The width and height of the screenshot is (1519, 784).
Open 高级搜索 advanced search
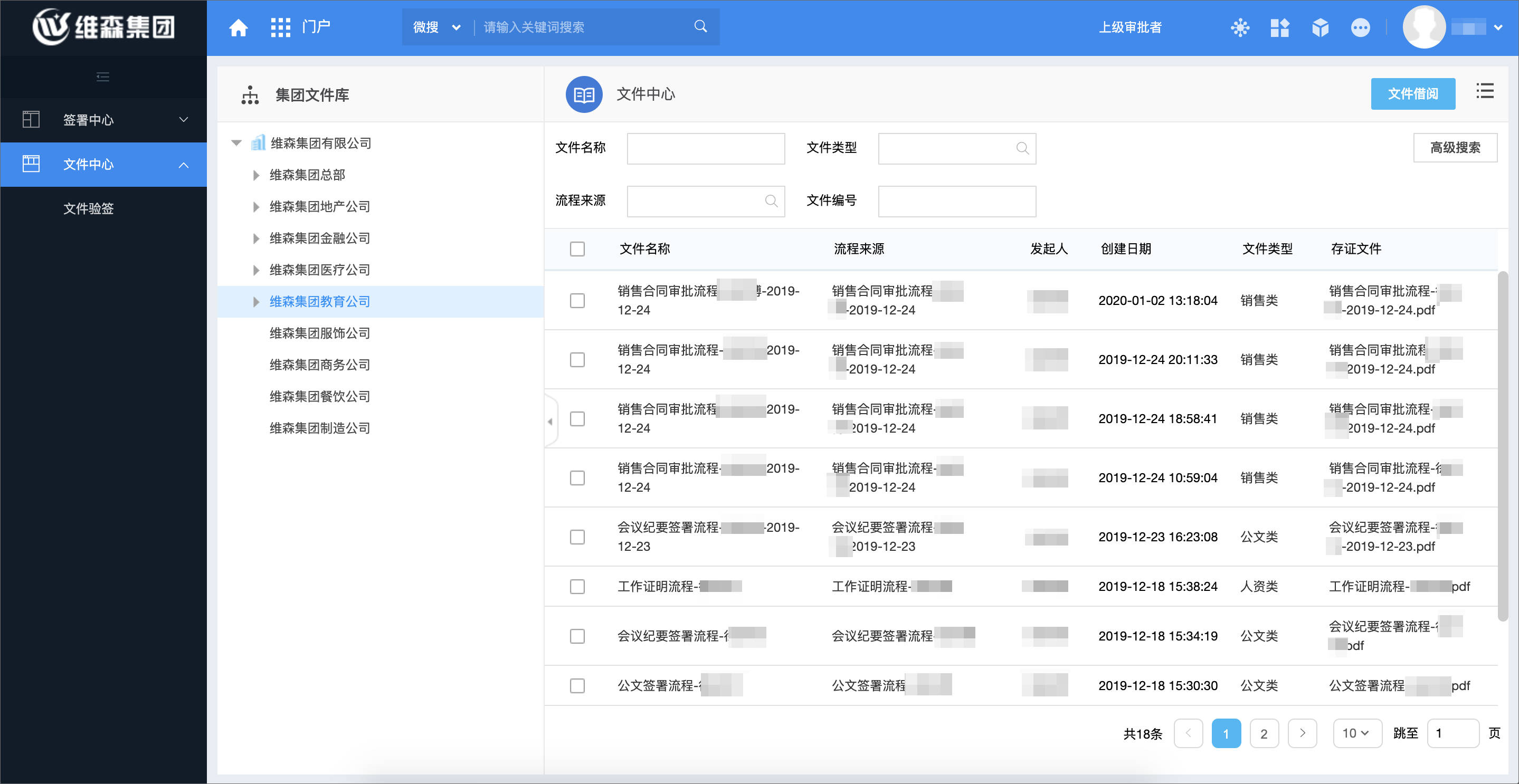coord(1455,147)
